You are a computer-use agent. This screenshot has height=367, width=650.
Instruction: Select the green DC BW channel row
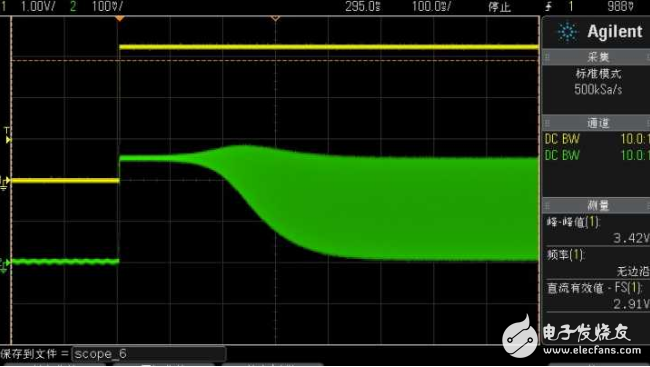596,155
